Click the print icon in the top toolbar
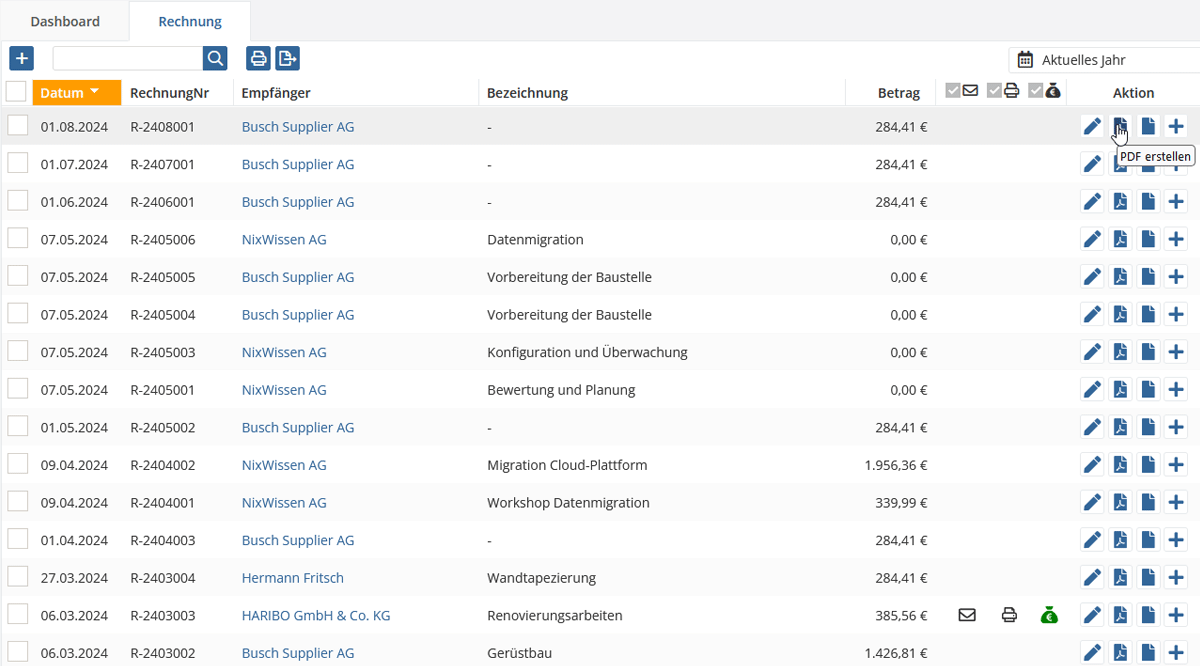 coord(258,58)
